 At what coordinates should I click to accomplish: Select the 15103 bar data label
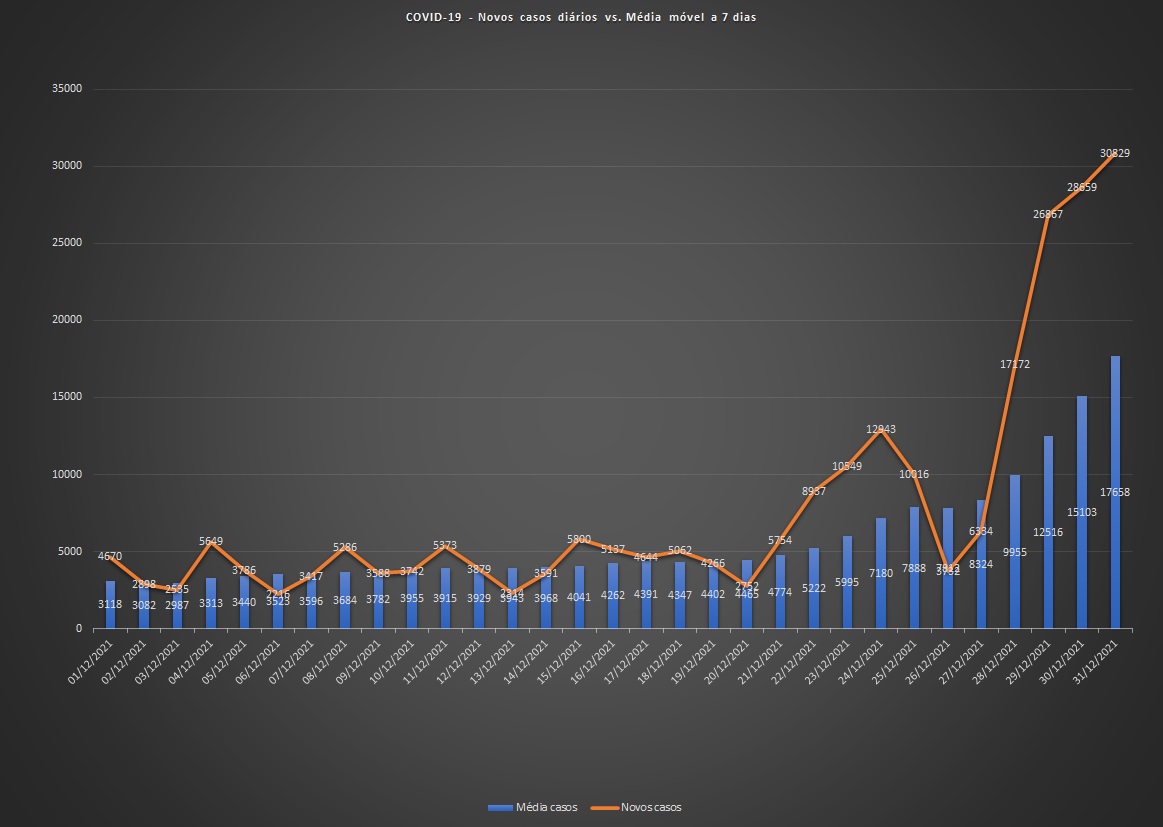click(1081, 567)
